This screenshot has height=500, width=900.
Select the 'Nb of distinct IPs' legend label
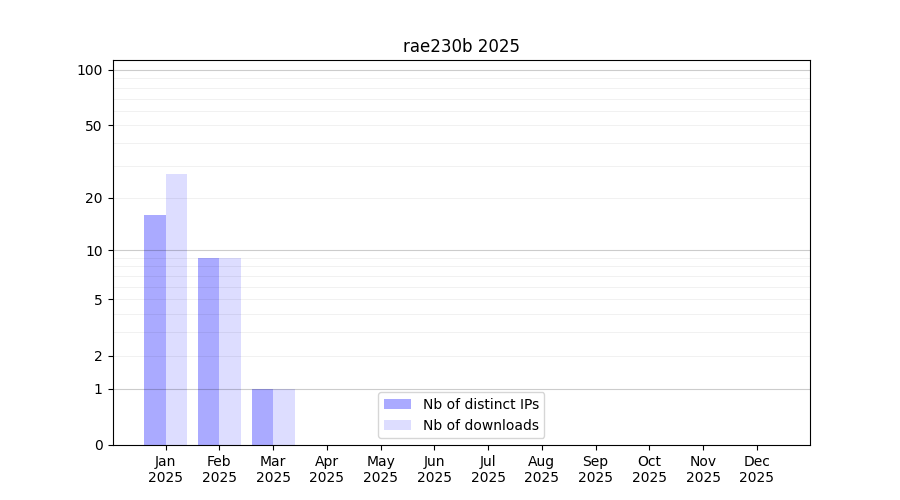480,404
